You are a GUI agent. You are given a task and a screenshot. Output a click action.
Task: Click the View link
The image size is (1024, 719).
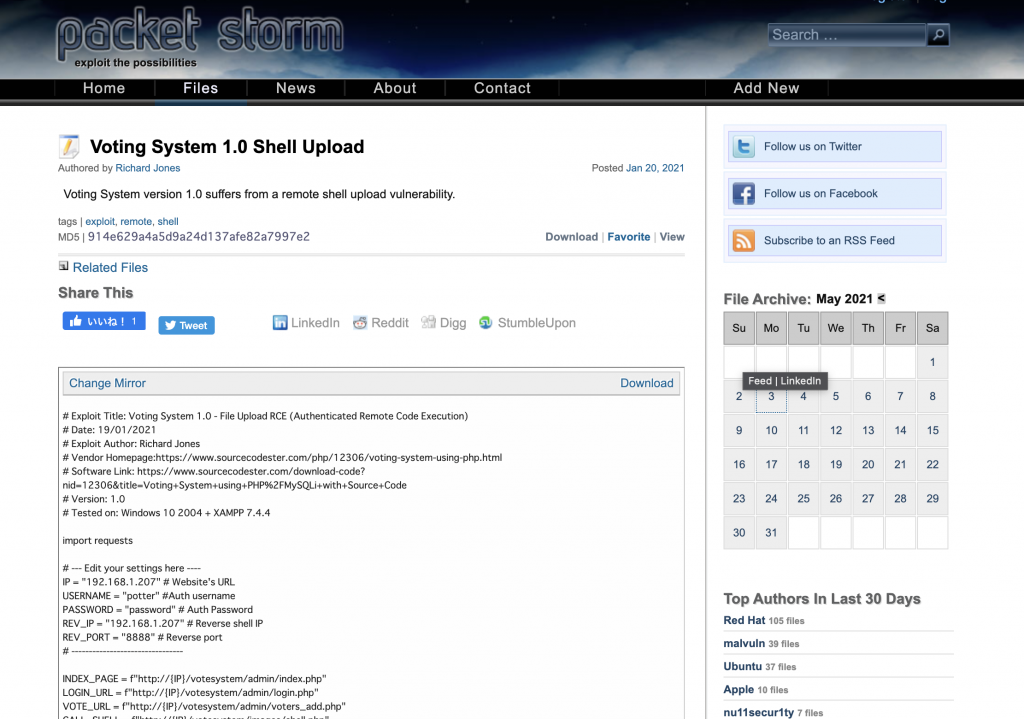pos(672,237)
